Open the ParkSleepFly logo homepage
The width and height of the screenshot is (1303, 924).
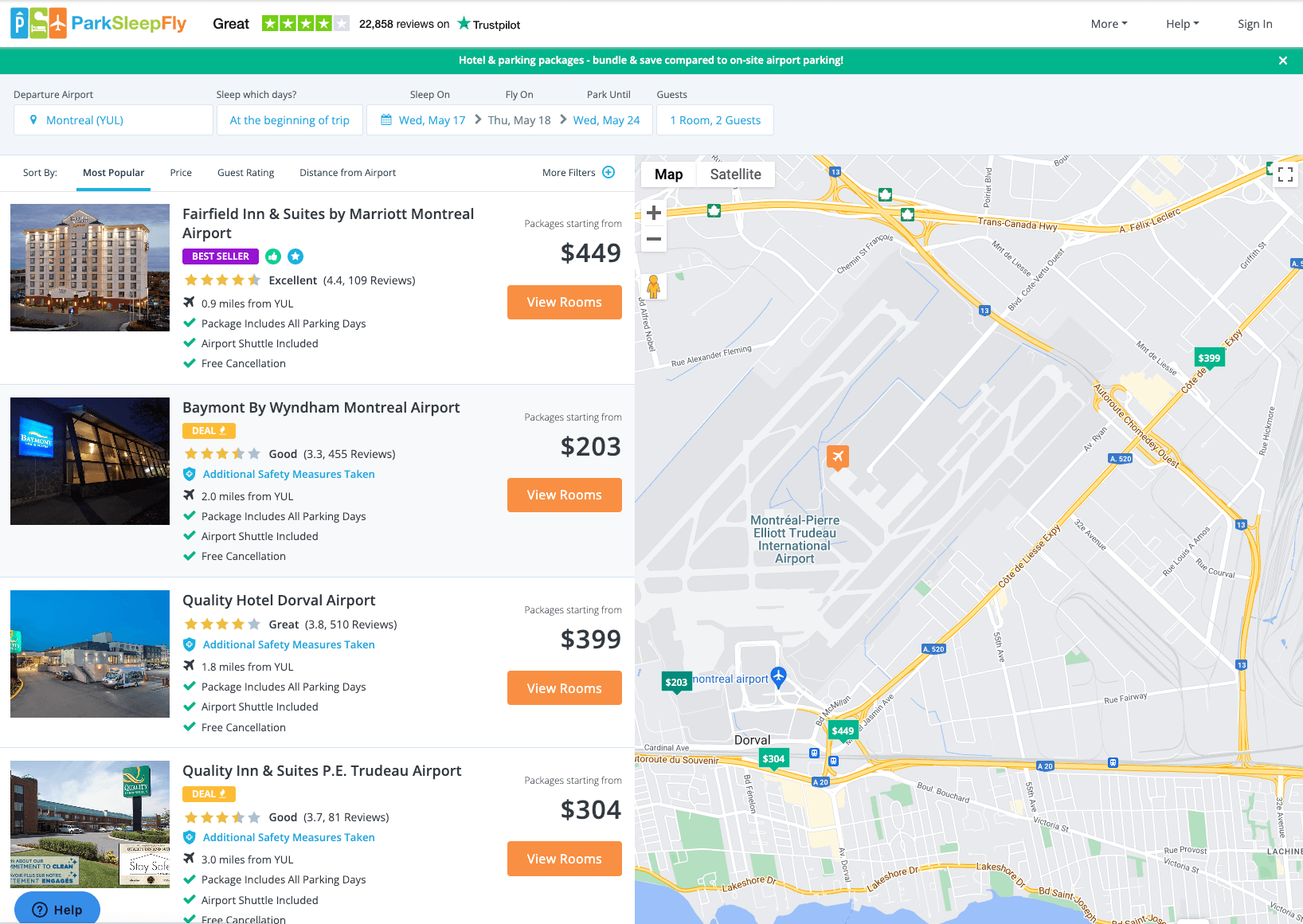[98, 24]
